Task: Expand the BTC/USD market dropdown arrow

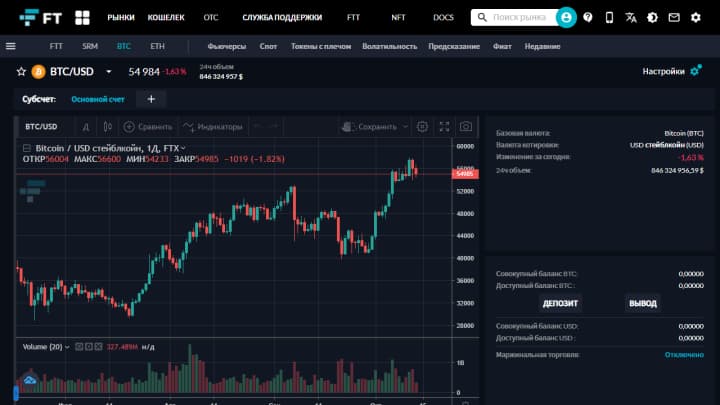Action: point(109,72)
